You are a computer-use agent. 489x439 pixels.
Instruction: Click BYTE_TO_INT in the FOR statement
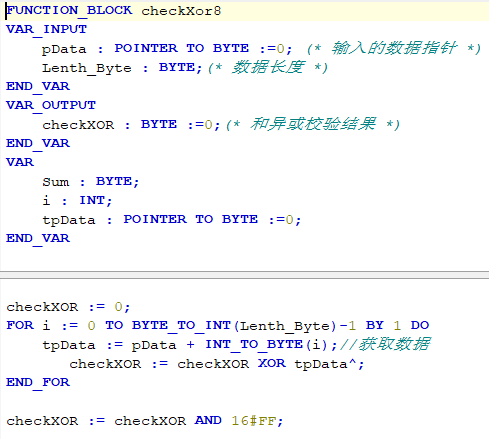pyautogui.click(x=181, y=325)
